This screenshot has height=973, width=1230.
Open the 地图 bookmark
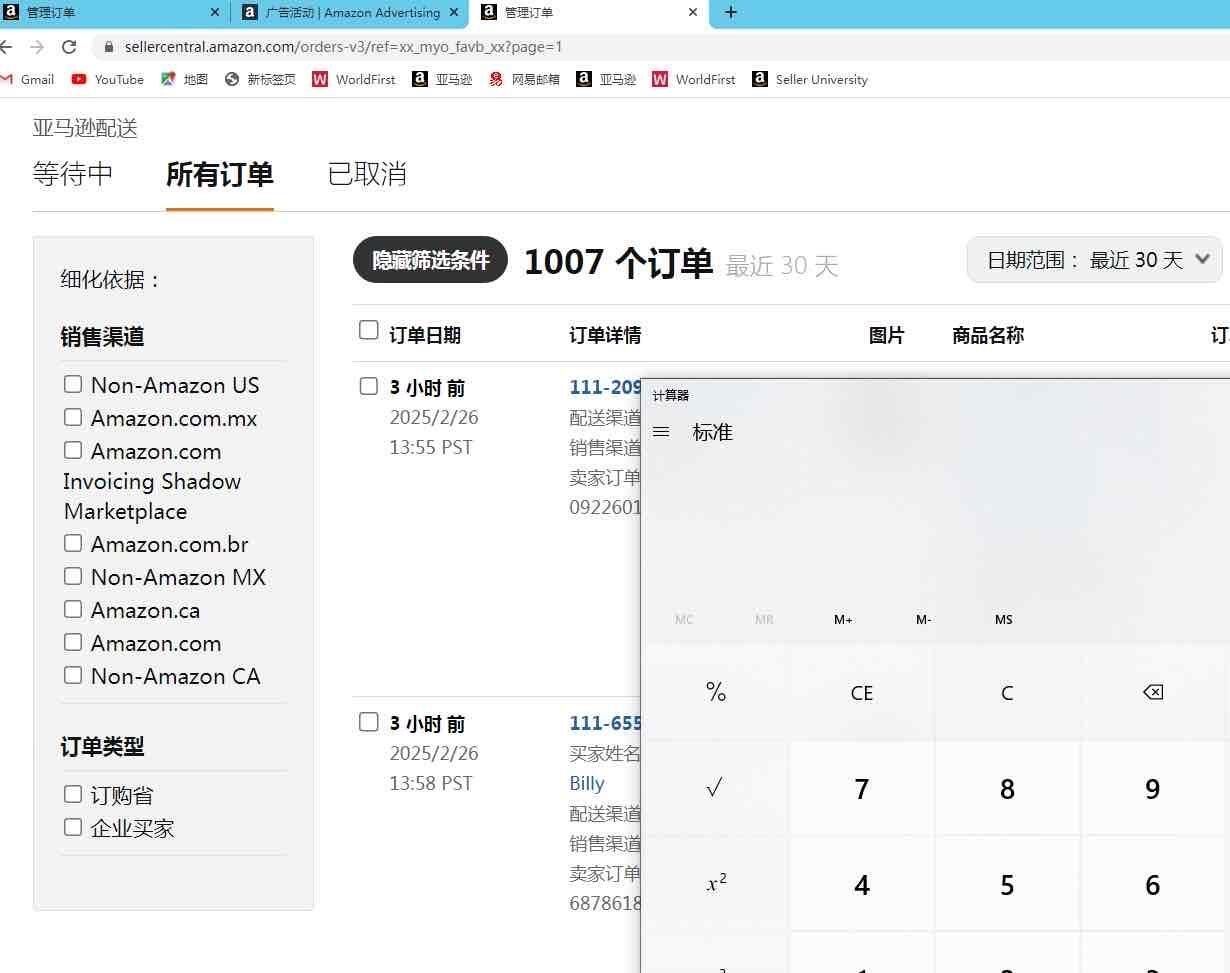[x=184, y=79]
